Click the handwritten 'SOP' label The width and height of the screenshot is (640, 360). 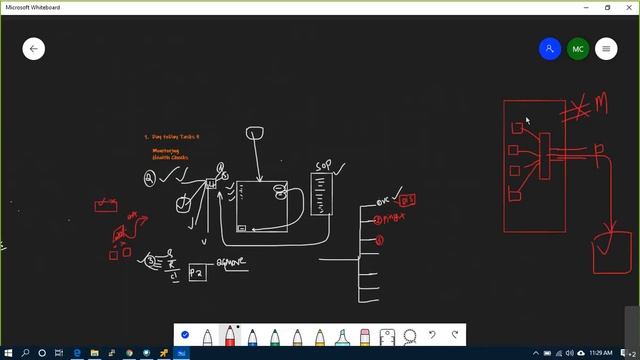323,166
